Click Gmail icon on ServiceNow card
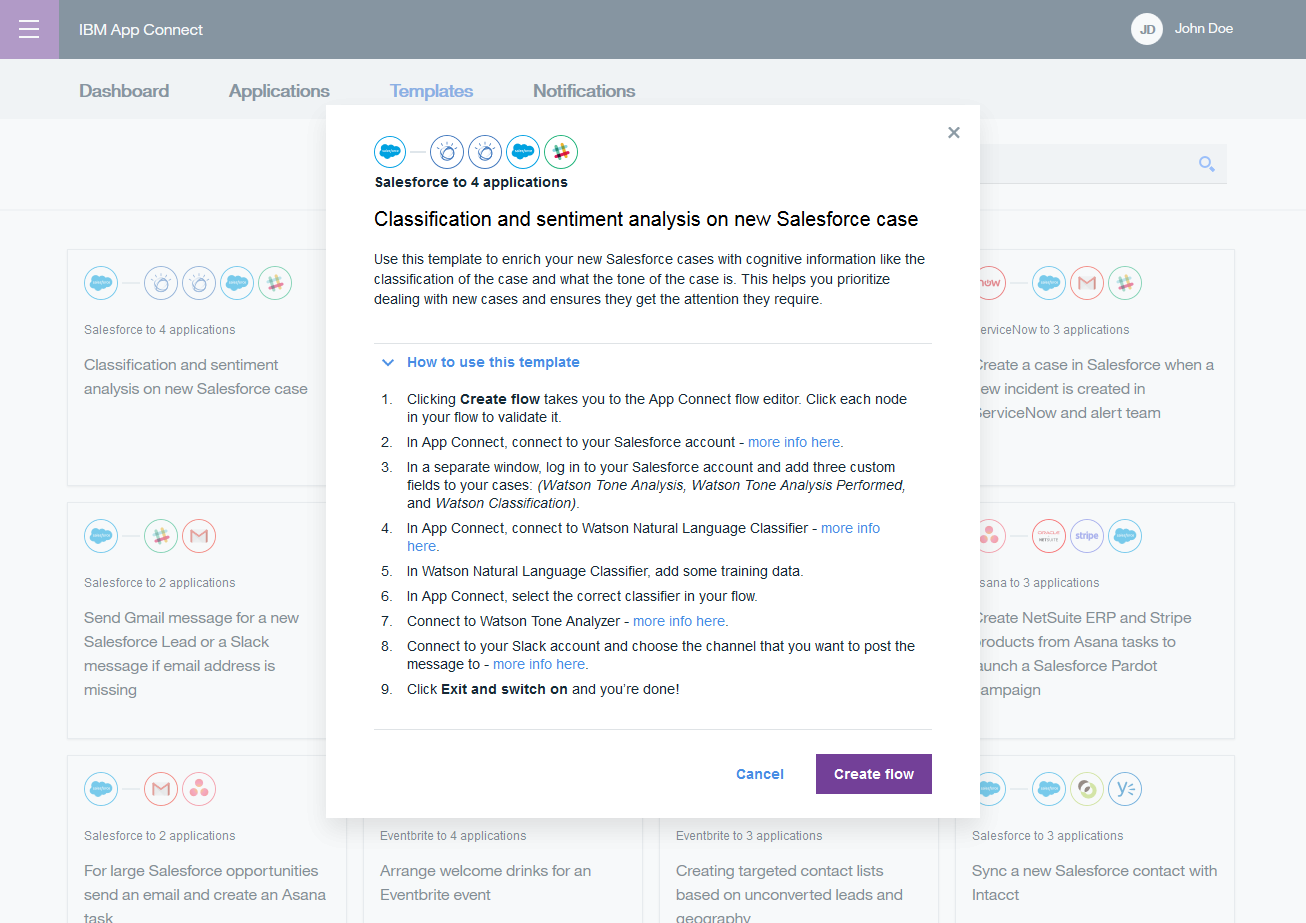 click(x=1087, y=283)
